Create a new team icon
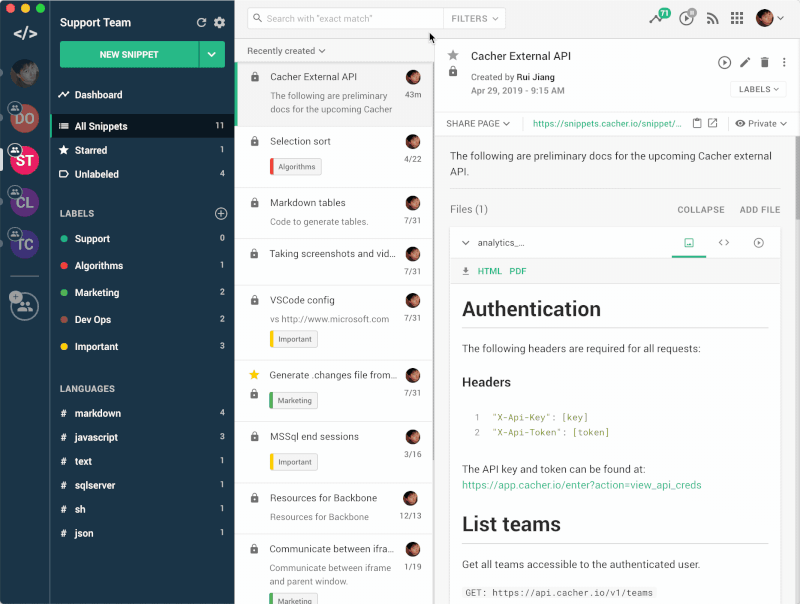The width and height of the screenshot is (800, 604). pyautogui.click(x=24, y=306)
